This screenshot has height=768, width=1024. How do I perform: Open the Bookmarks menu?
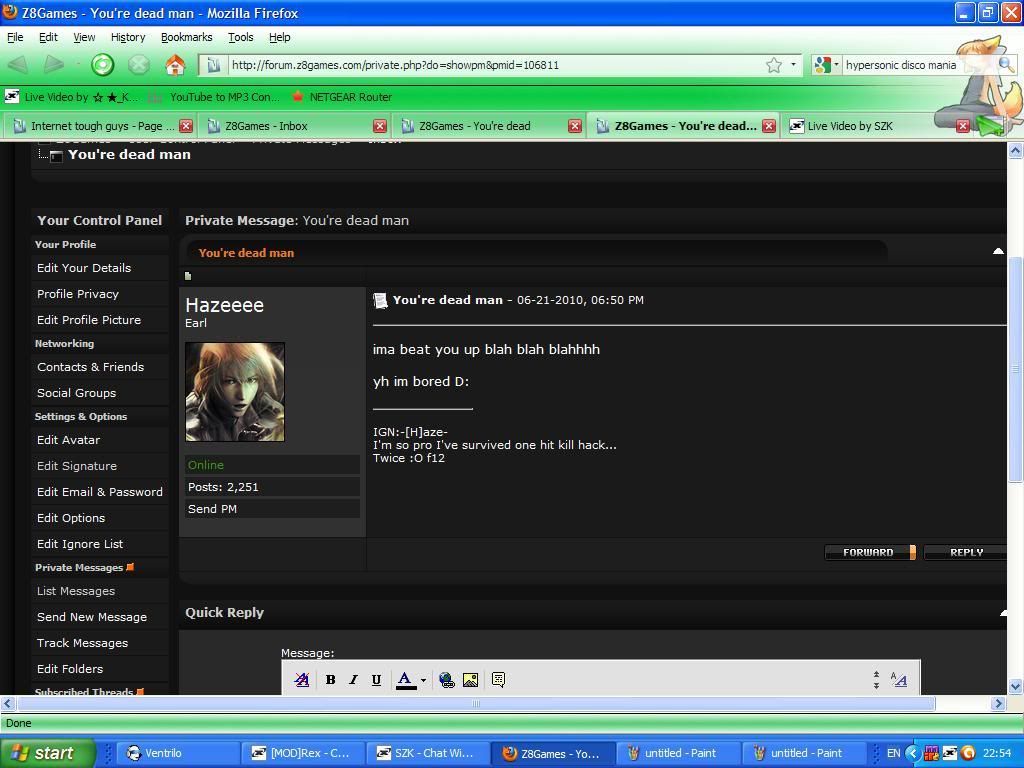186,37
